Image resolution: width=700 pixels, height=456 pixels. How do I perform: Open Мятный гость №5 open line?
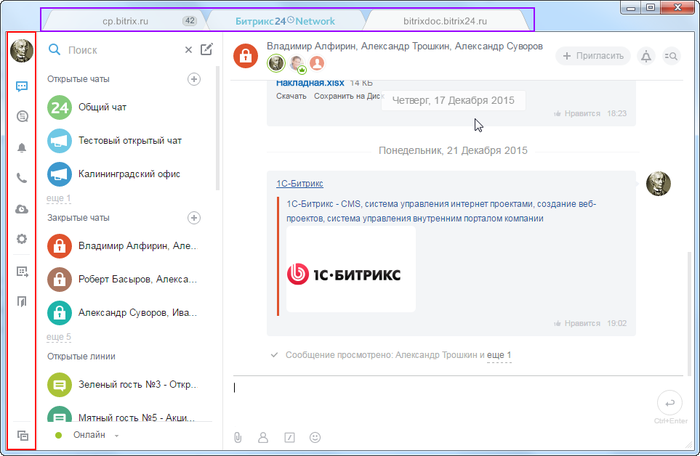[124, 415]
